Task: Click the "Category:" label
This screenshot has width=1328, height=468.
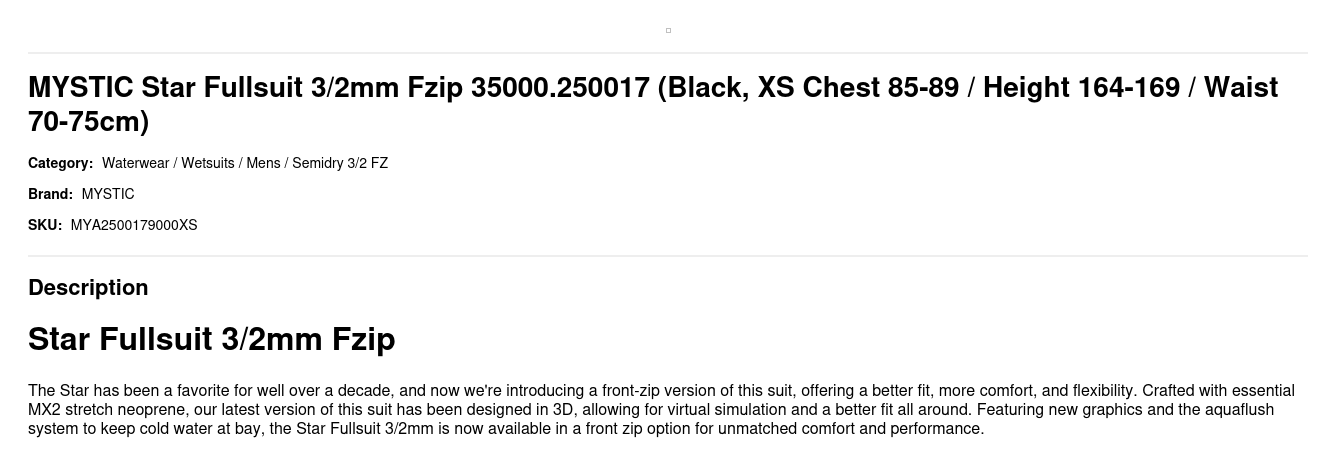Action: [x=60, y=163]
